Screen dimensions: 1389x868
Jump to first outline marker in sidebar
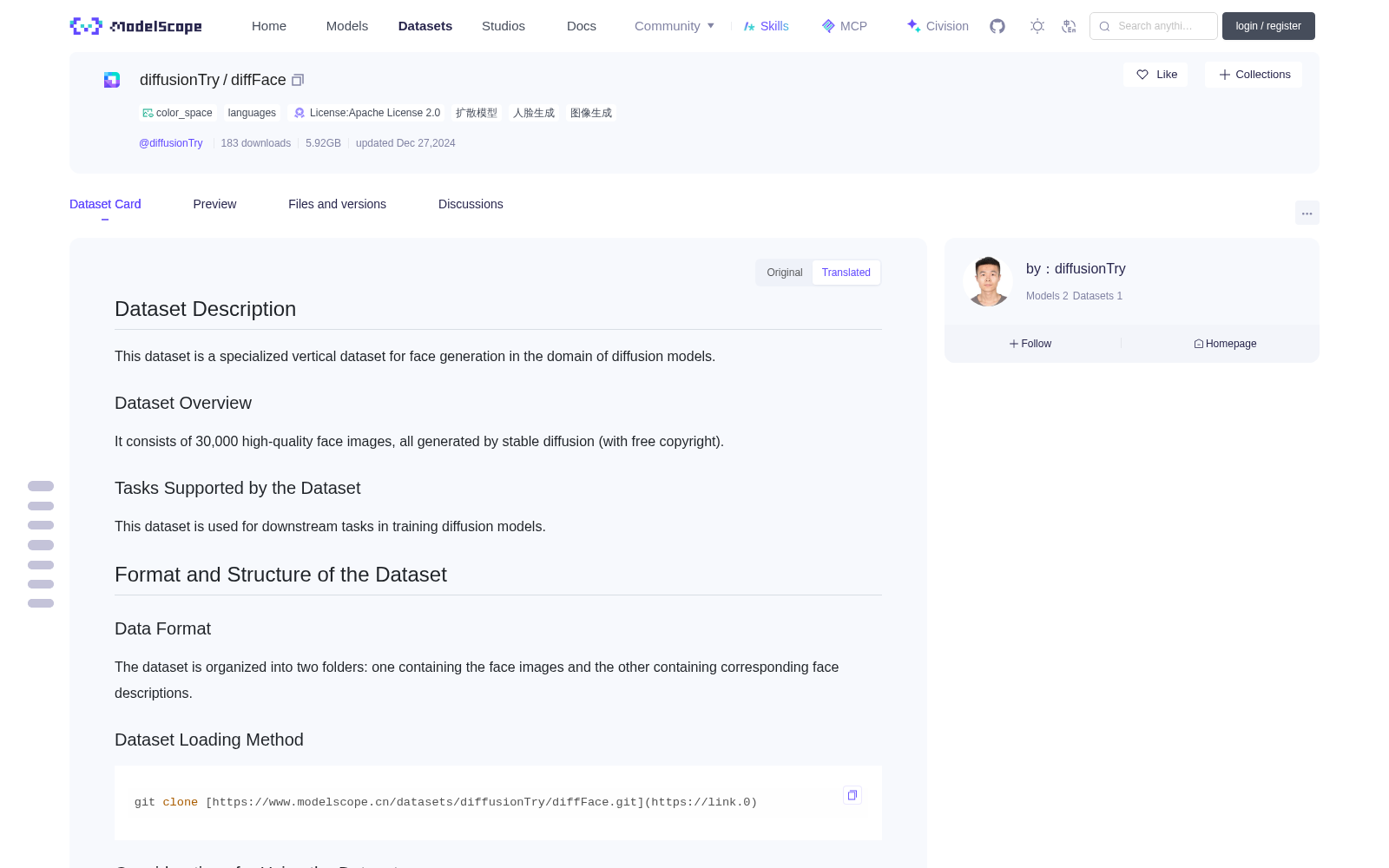click(41, 486)
